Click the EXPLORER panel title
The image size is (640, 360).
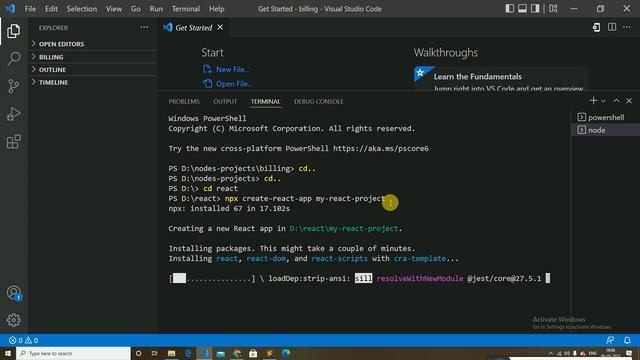point(53,28)
